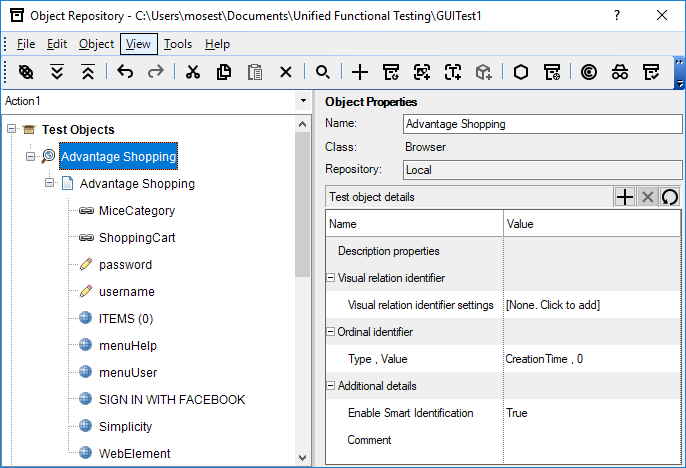Viewport: 686px width, 468px height.
Task: Open Object Spy icon
Action: pyautogui.click(x=620, y=72)
